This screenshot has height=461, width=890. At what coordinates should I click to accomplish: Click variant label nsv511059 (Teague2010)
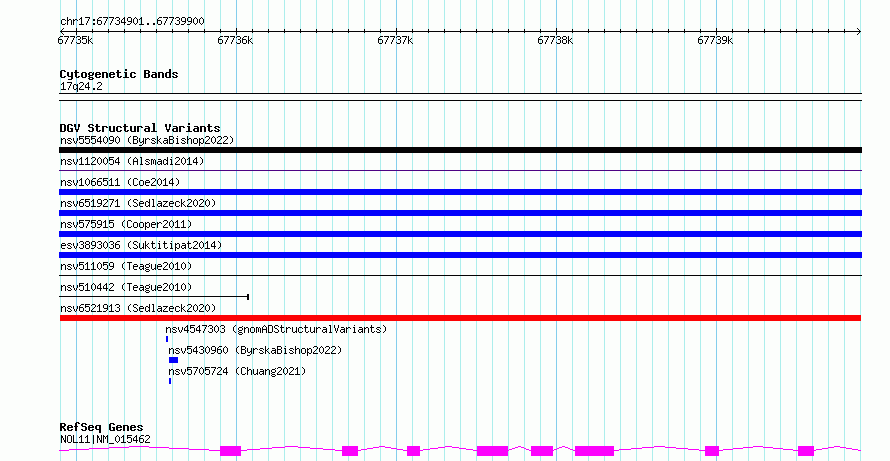pos(126,266)
